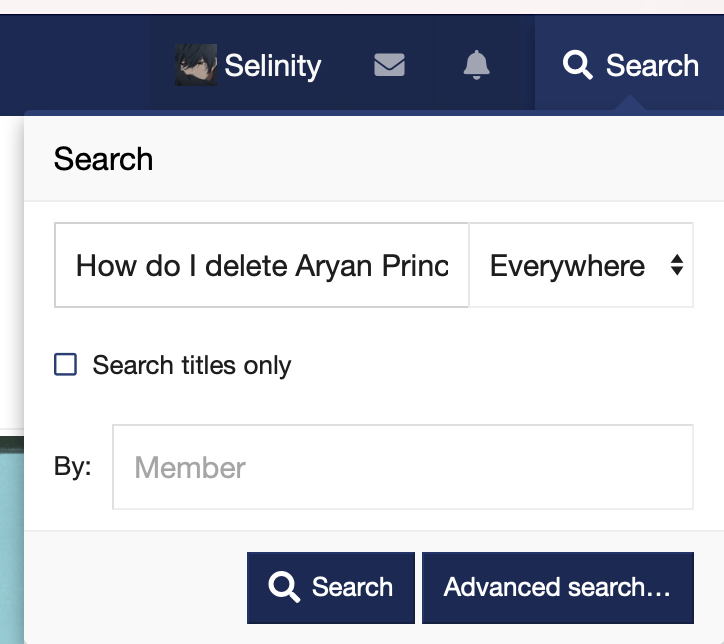724x644 pixels.
Task: Open the envelope conversations icon
Action: [389, 65]
